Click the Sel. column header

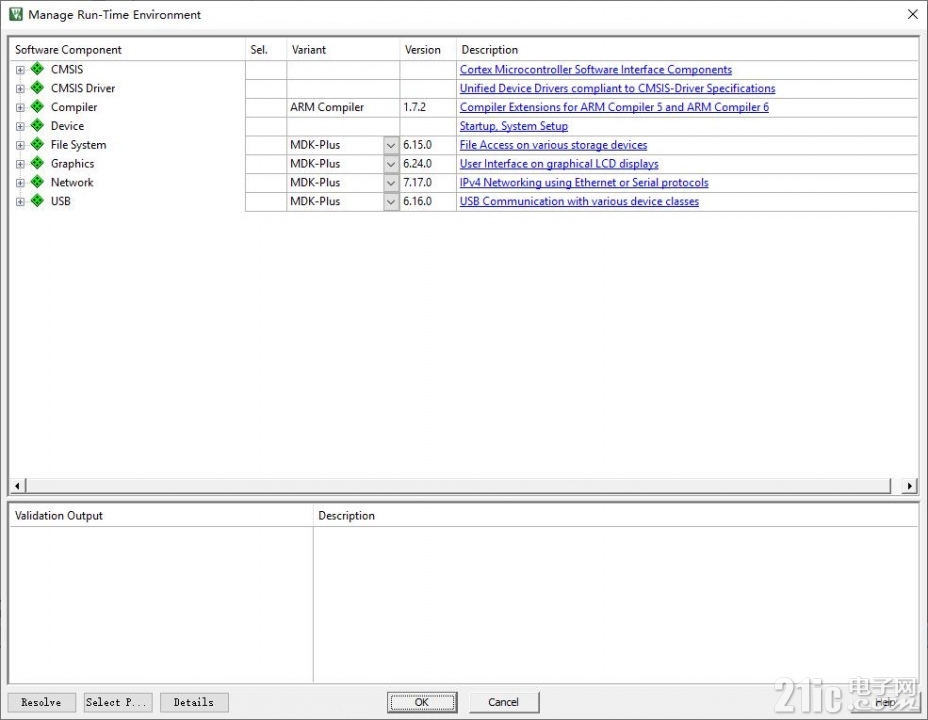click(266, 50)
